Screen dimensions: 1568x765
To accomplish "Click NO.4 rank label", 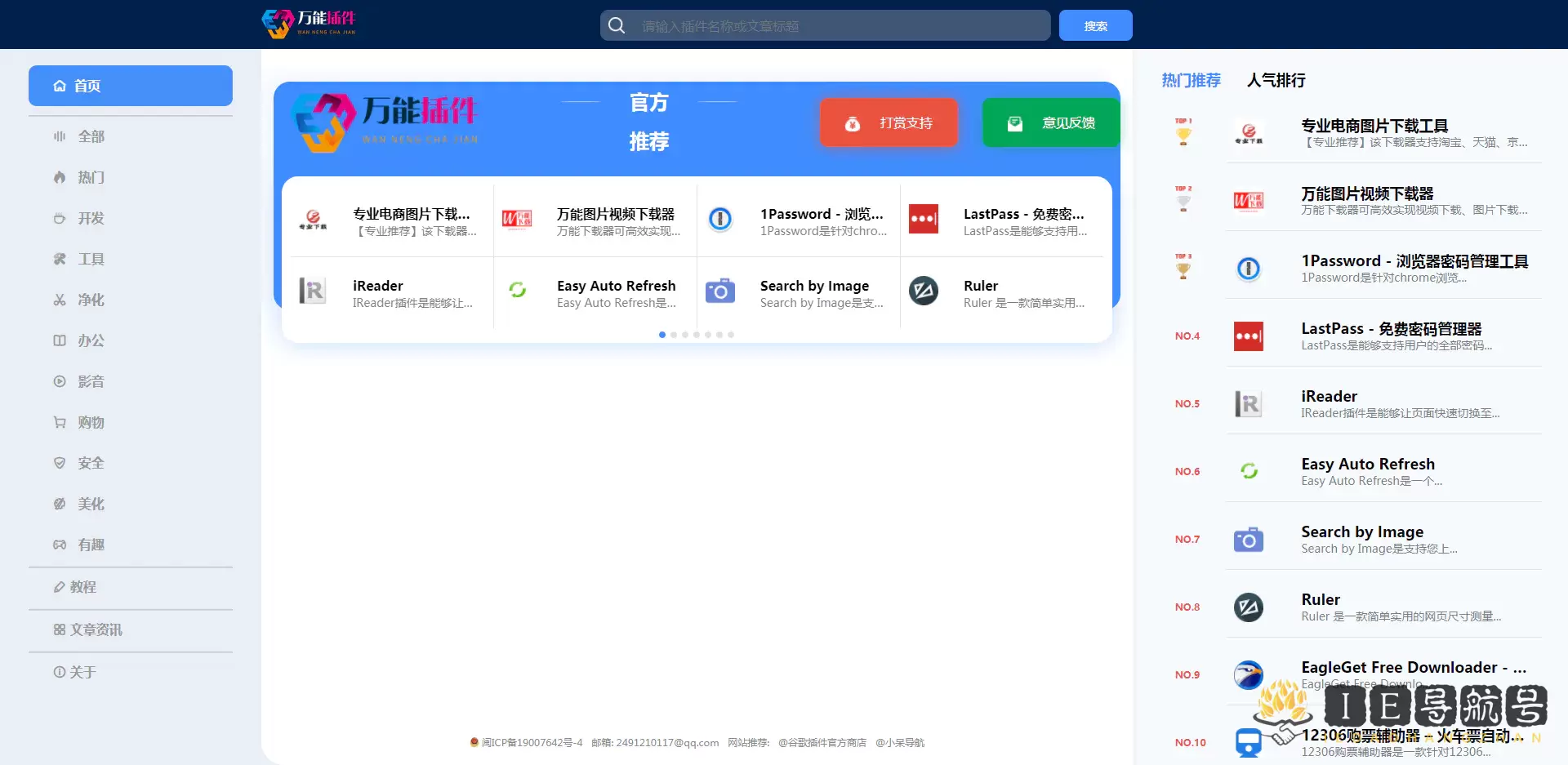I will coord(1187,336).
